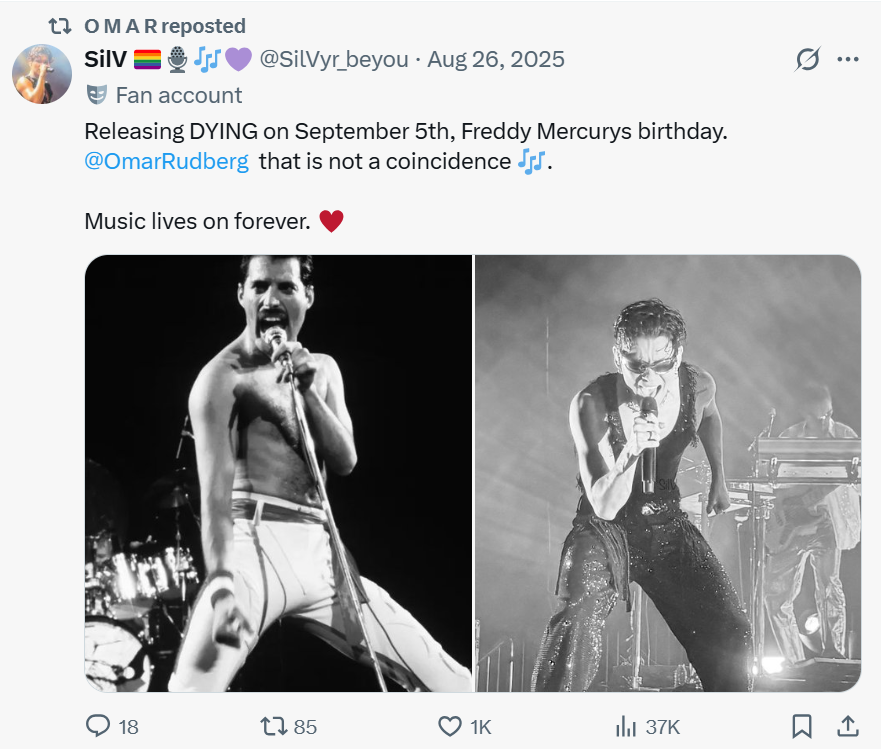The width and height of the screenshot is (881, 749).
Task: Reply to the post with 18 comments
Action: (x=100, y=726)
